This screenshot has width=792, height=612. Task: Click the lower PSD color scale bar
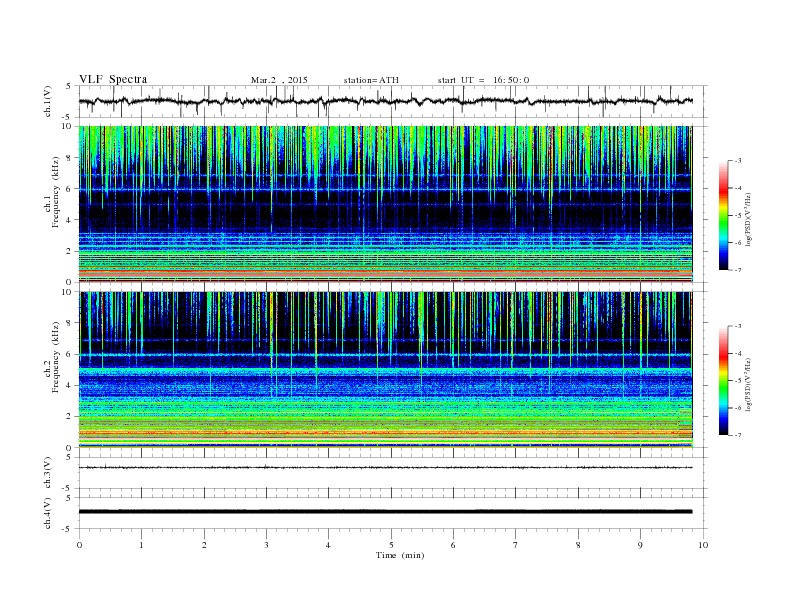pyautogui.click(x=723, y=381)
